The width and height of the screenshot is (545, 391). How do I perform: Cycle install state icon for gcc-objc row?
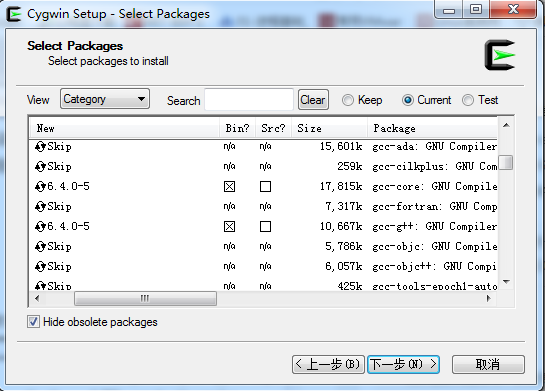tap(40, 247)
